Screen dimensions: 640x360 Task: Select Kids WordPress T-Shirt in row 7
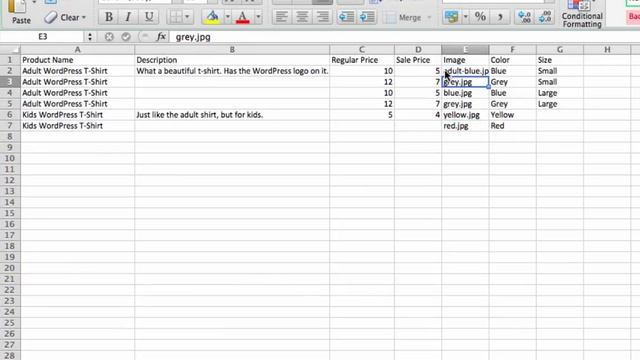pyautogui.click(x=78, y=126)
